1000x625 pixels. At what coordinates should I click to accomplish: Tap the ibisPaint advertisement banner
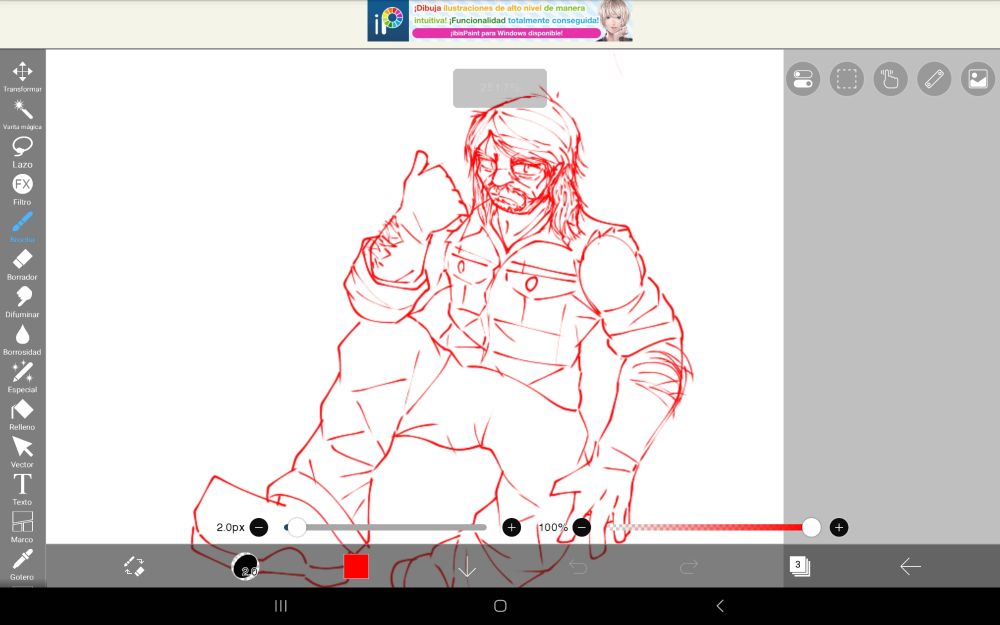[500, 21]
